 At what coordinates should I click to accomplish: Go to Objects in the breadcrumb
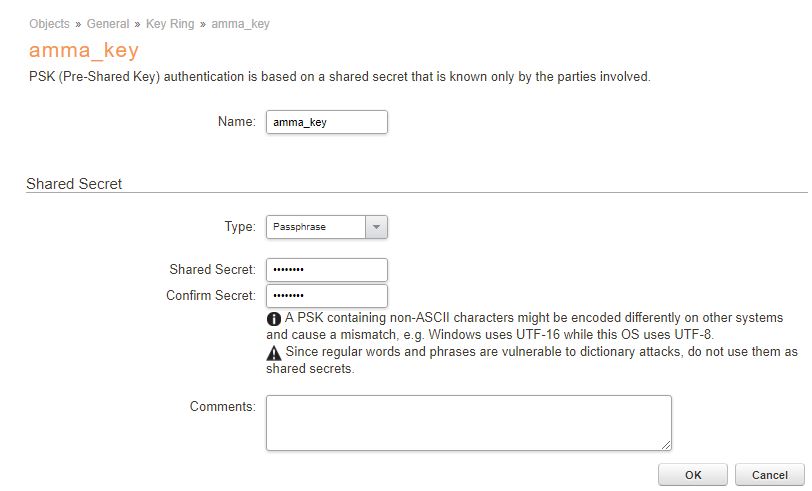point(50,24)
